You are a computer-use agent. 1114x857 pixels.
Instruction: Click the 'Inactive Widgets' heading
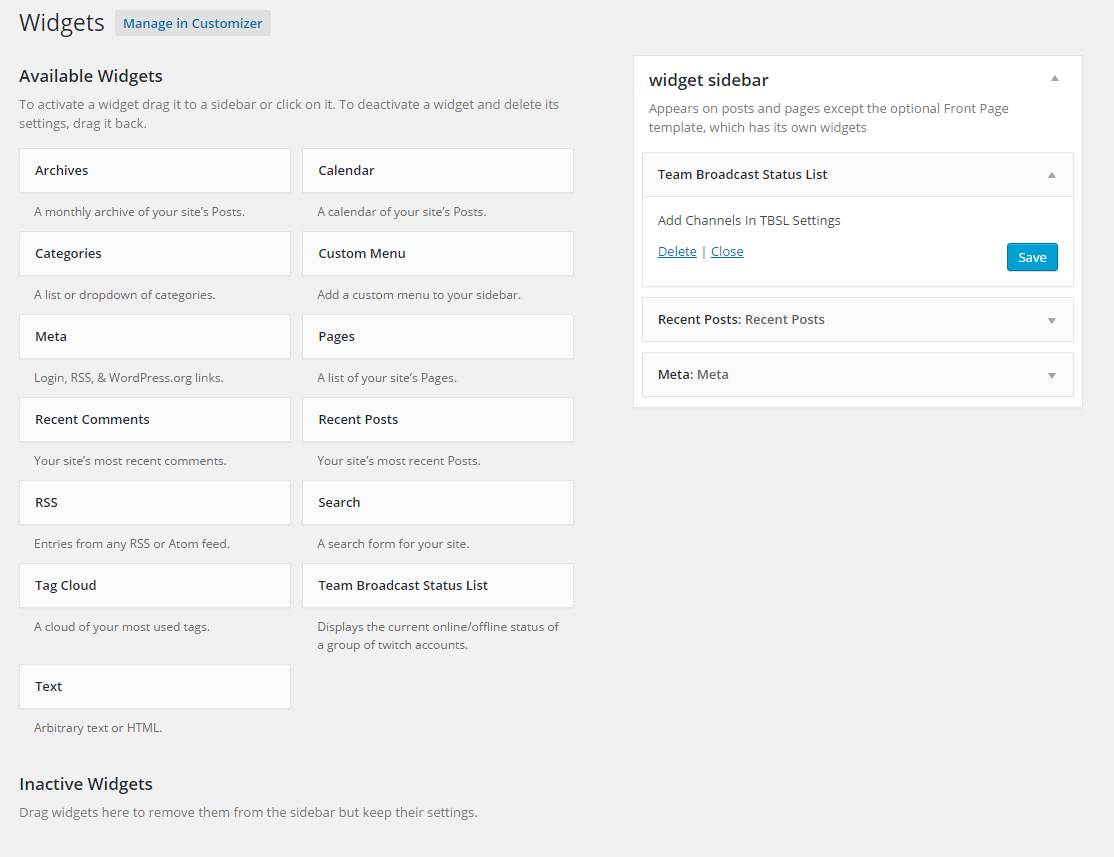pos(86,784)
